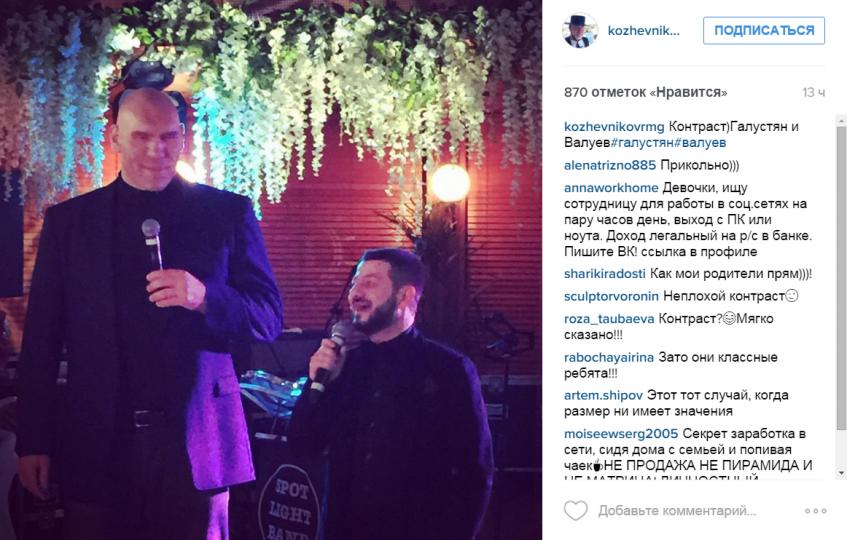Open annaworkhome commenter profile
This screenshot has height=540, width=847.
611,188
